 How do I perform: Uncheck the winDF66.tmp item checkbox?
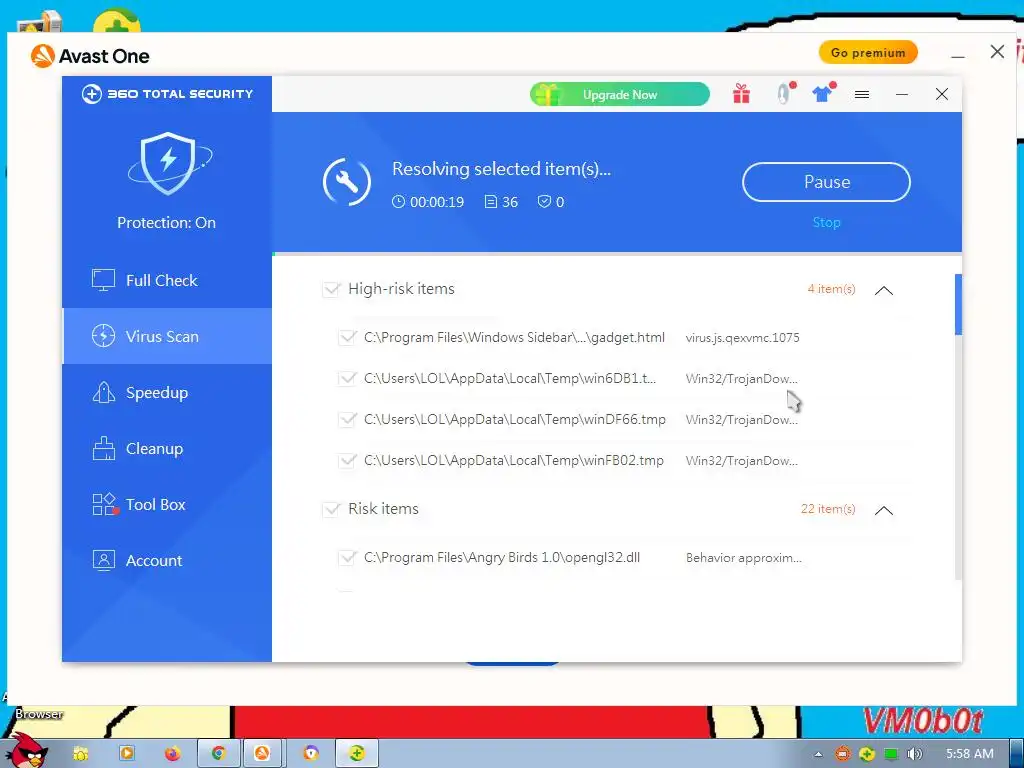click(347, 419)
